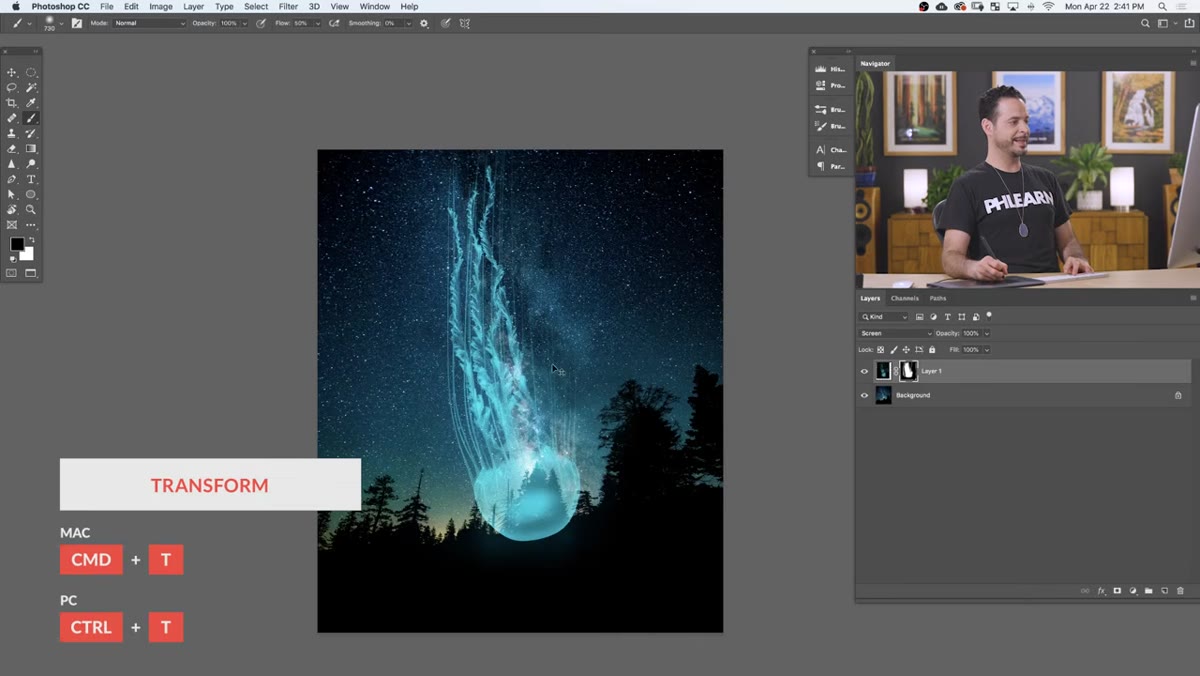Swap foreground and background colors
Image resolution: width=1200 pixels, height=676 pixels.
click(31, 240)
